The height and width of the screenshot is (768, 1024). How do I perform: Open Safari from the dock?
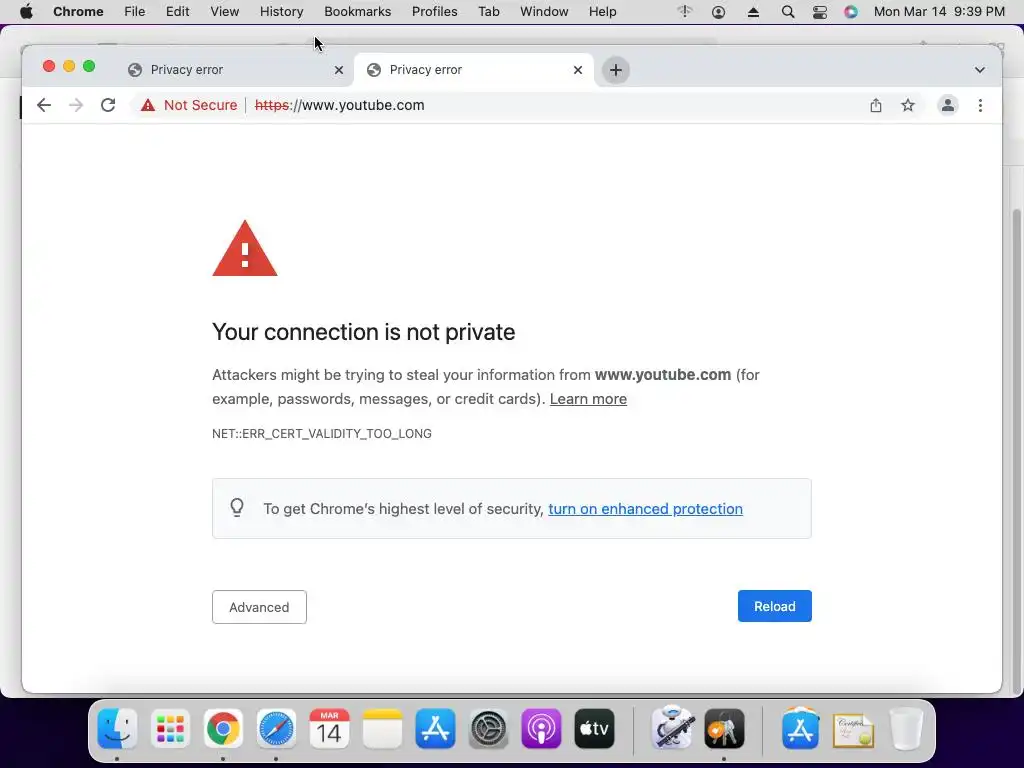pos(276,729)
